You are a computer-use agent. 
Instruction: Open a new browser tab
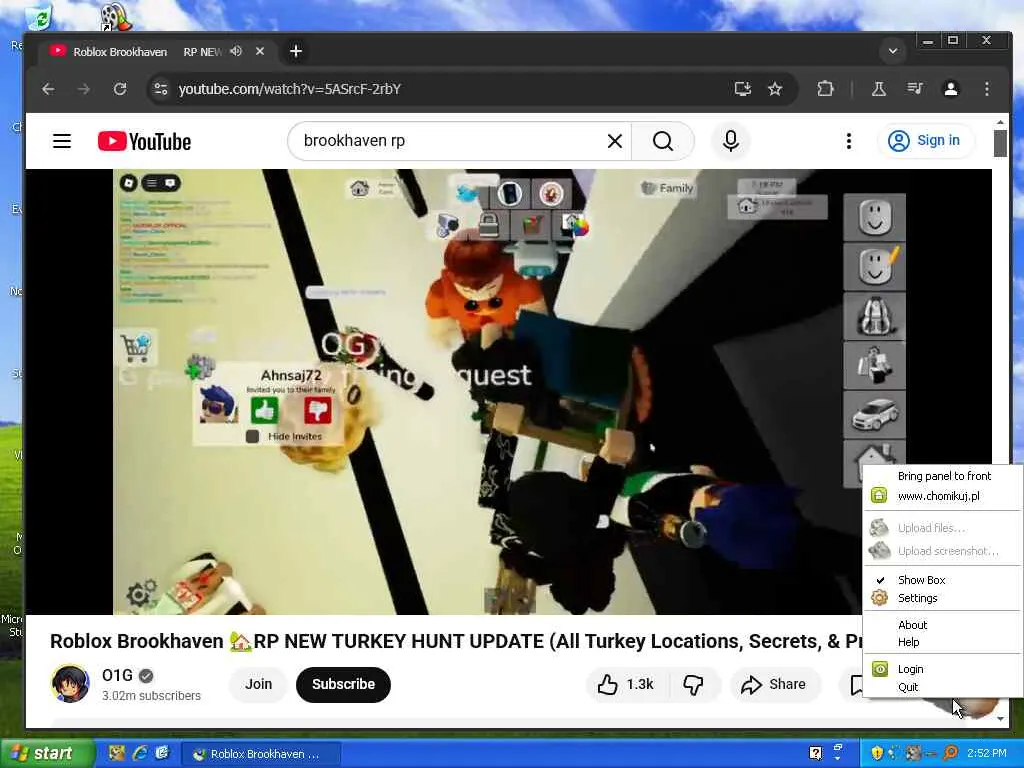[x=296, y=51]
